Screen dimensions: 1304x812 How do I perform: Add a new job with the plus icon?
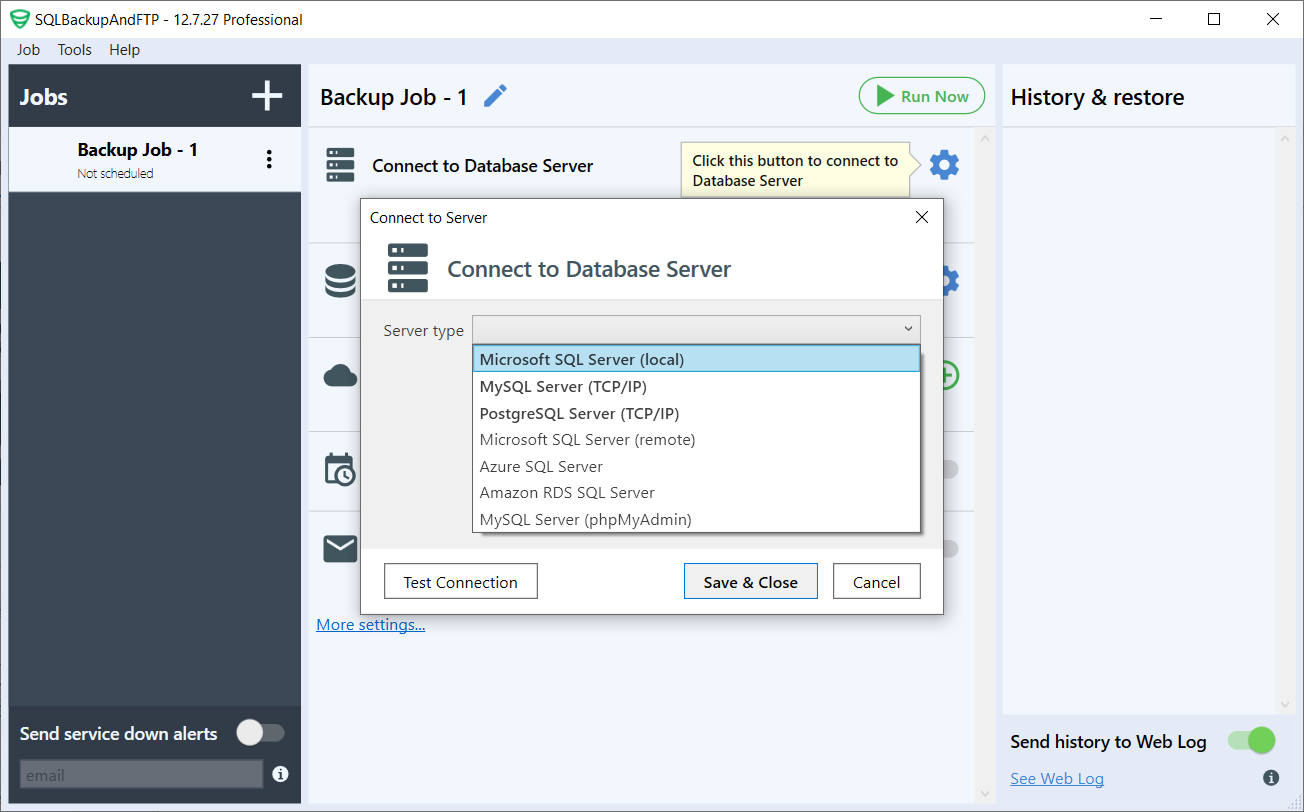tap(266, 95)
